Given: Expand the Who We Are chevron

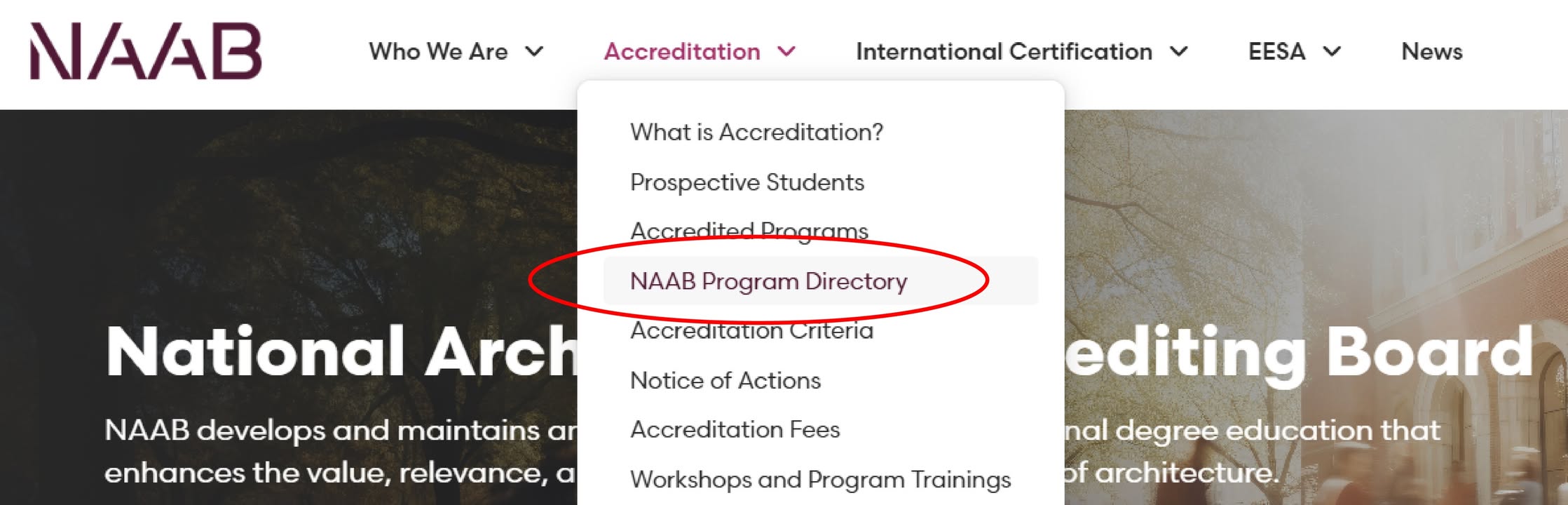Looking at the screenshot, I should coord(534,52).
